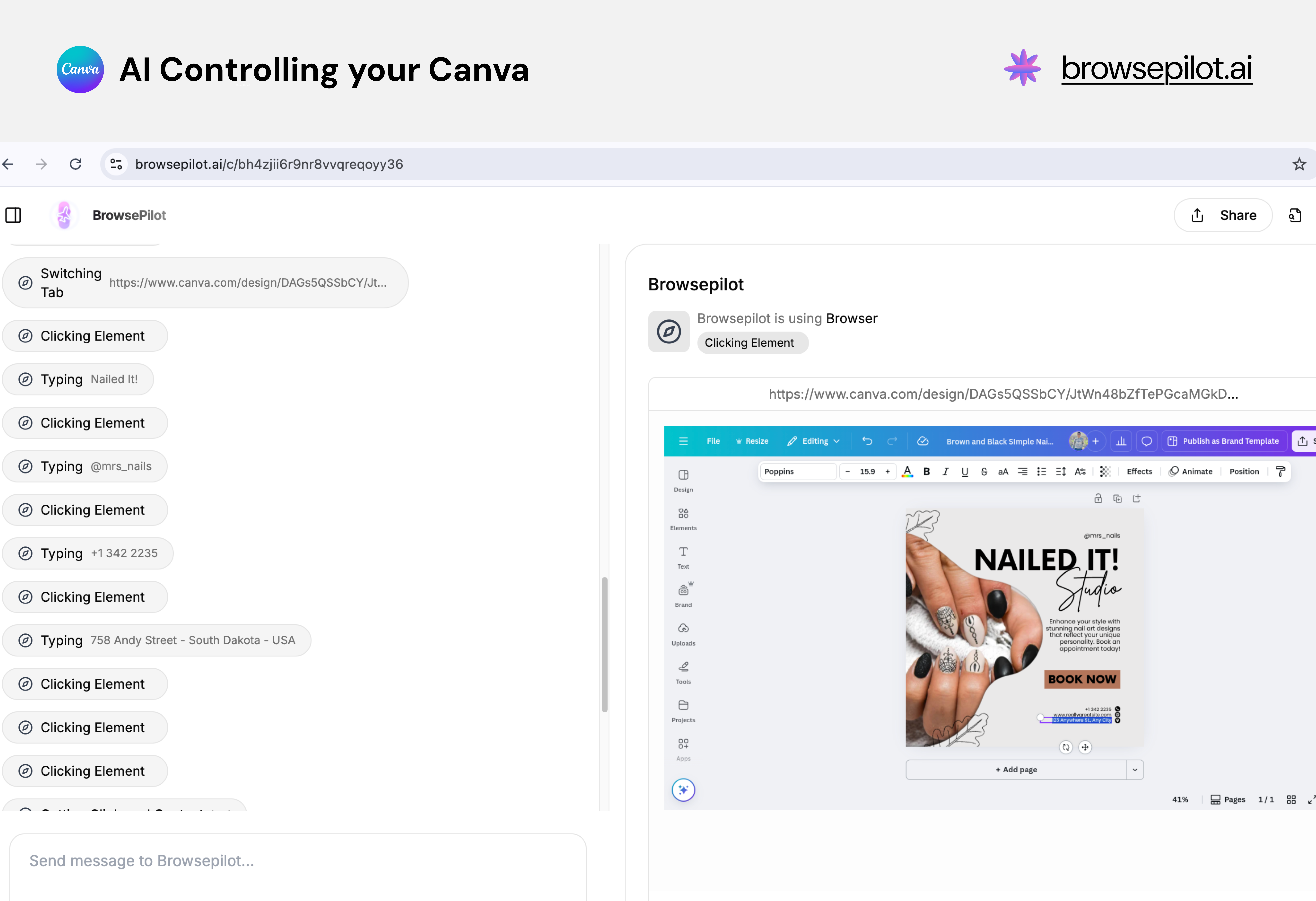The height and width of the screenshot is (901, 1316).
Task: Click the redo arrow in Canva
Action: coord(892,441)
